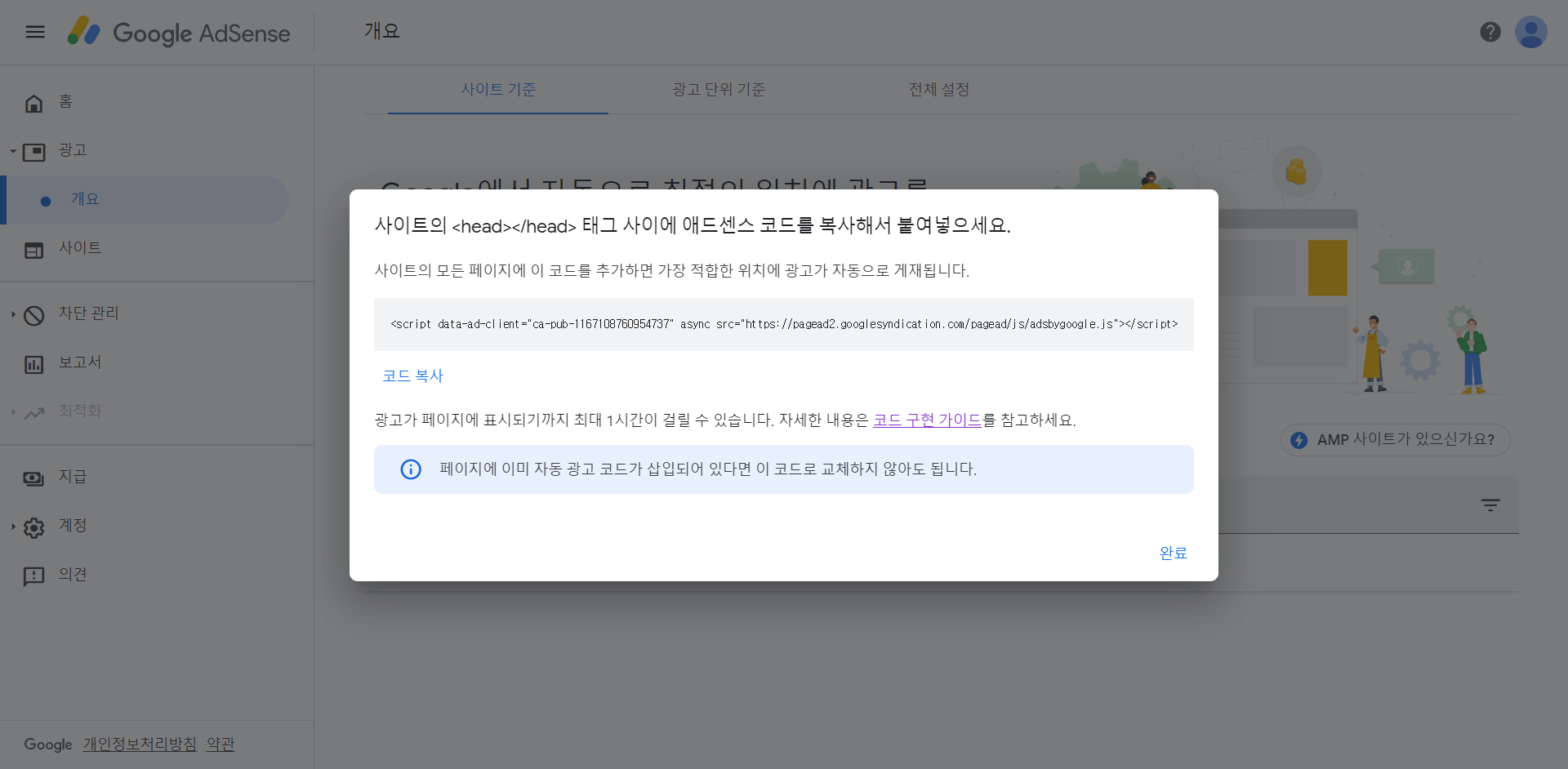Click 완료 to close the dialog
This screenshot has width=1568, height=769.
pos(1174,553)
